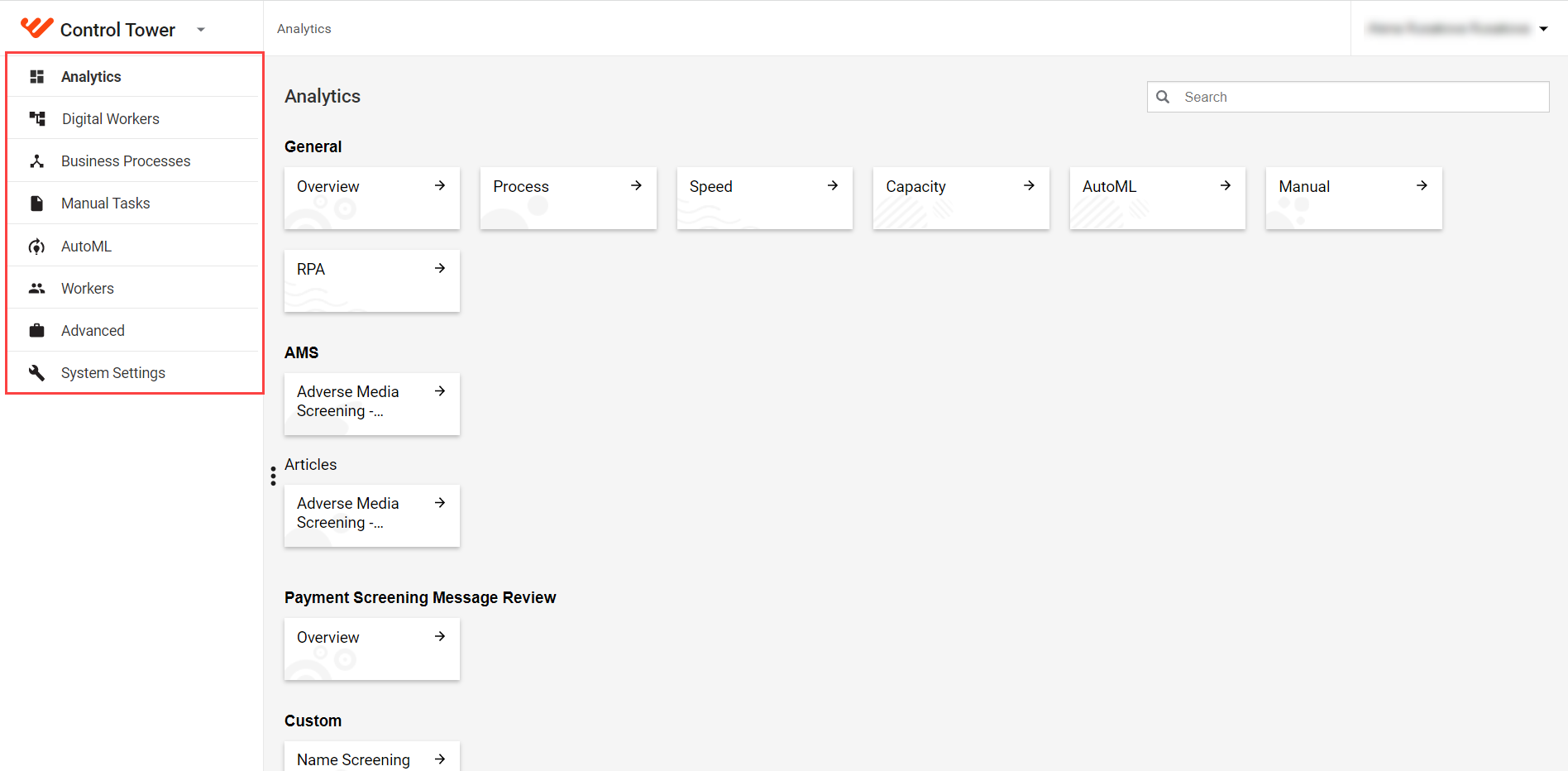This screenshot has height=771, width=1568.
Task: Click the Articles subsection label
Action: coord(310,465)
